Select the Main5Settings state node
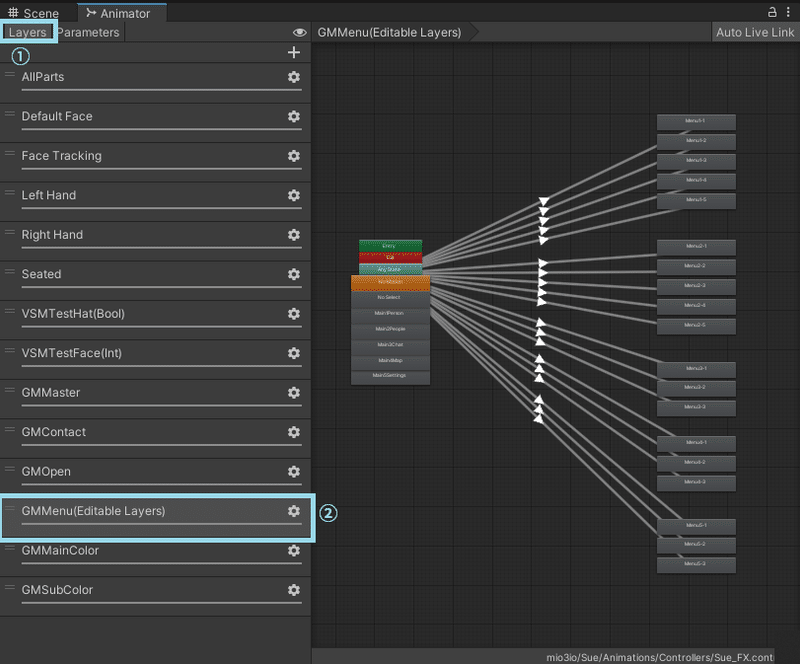Screen dimensions: 800x664 coord(390,377)
